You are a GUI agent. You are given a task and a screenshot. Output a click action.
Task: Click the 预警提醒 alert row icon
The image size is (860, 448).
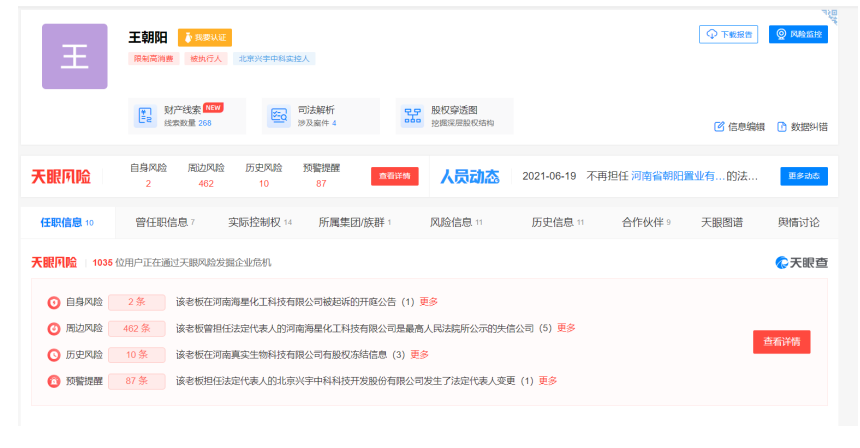[x=53, y=381]
